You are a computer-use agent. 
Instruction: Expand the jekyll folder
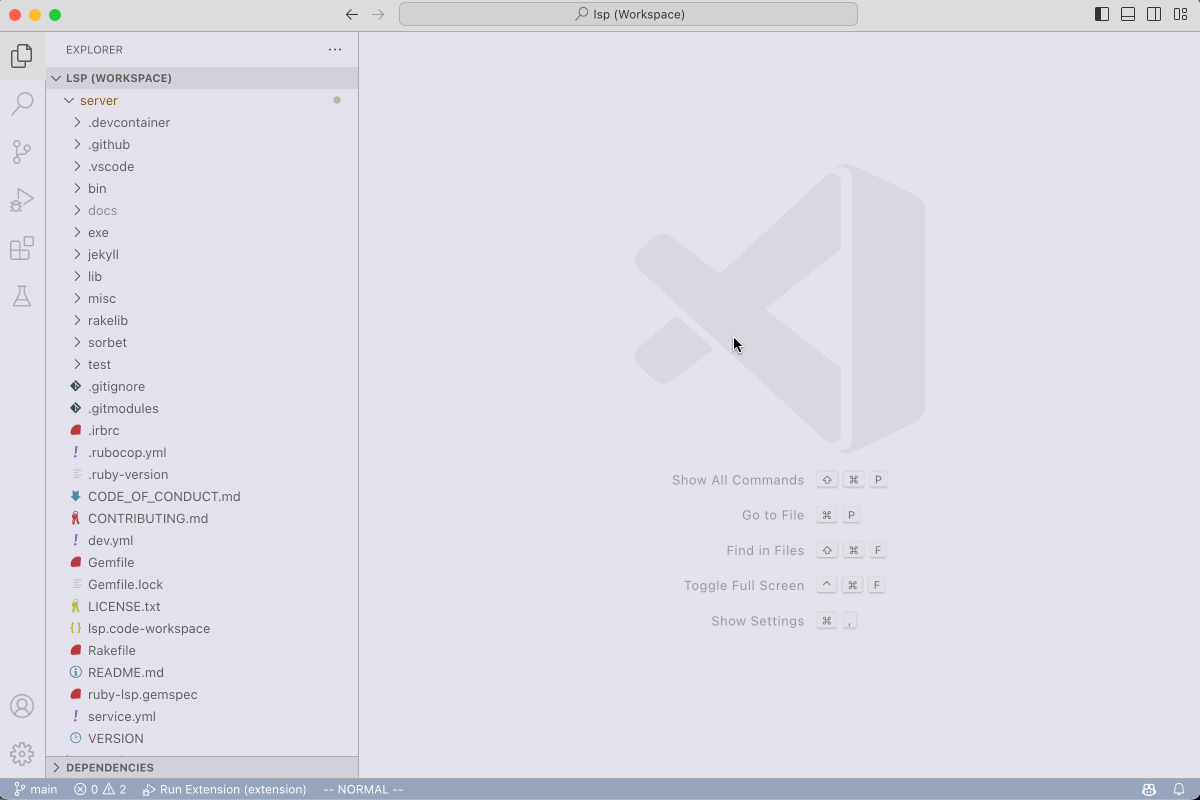pos(202,254)
